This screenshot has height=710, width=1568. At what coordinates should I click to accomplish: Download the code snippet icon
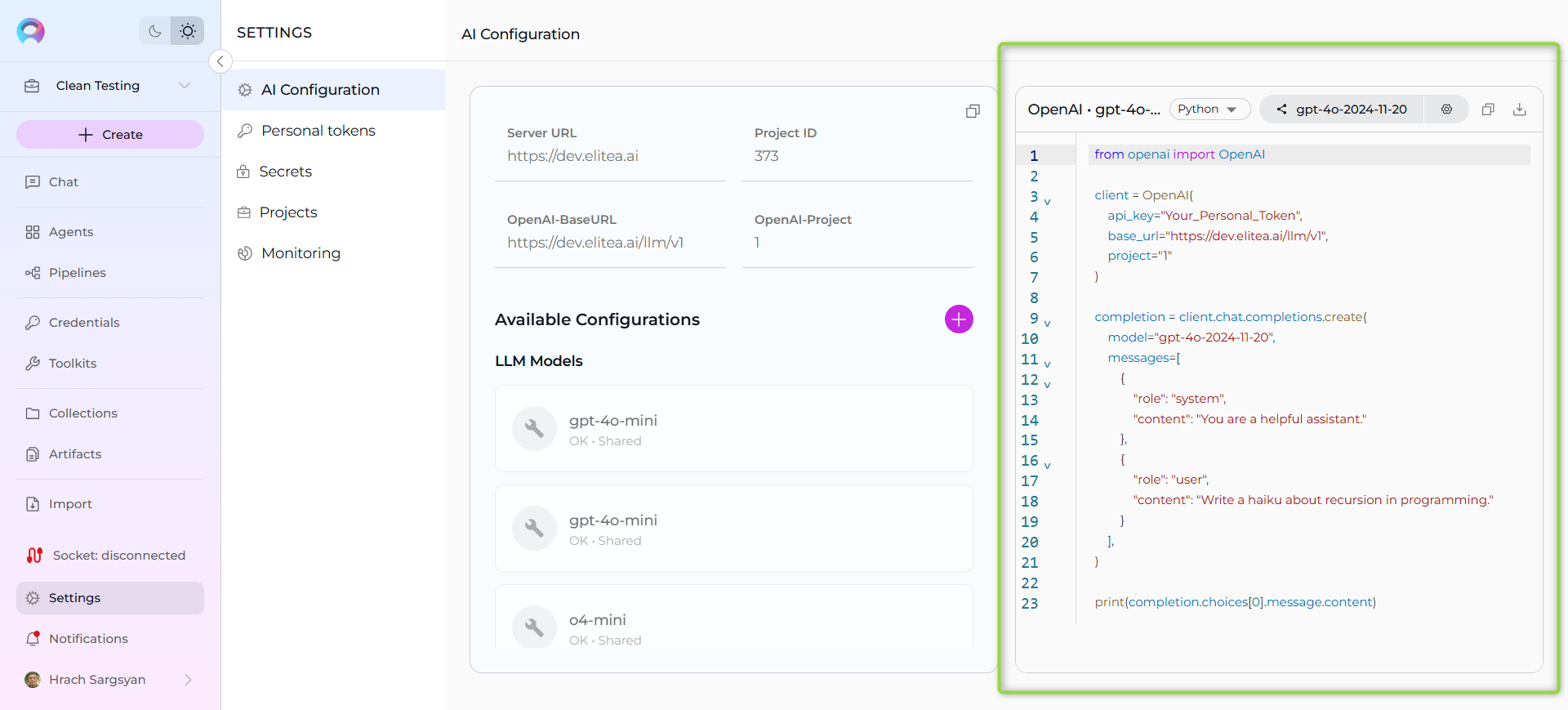[x=1520, y=109]
